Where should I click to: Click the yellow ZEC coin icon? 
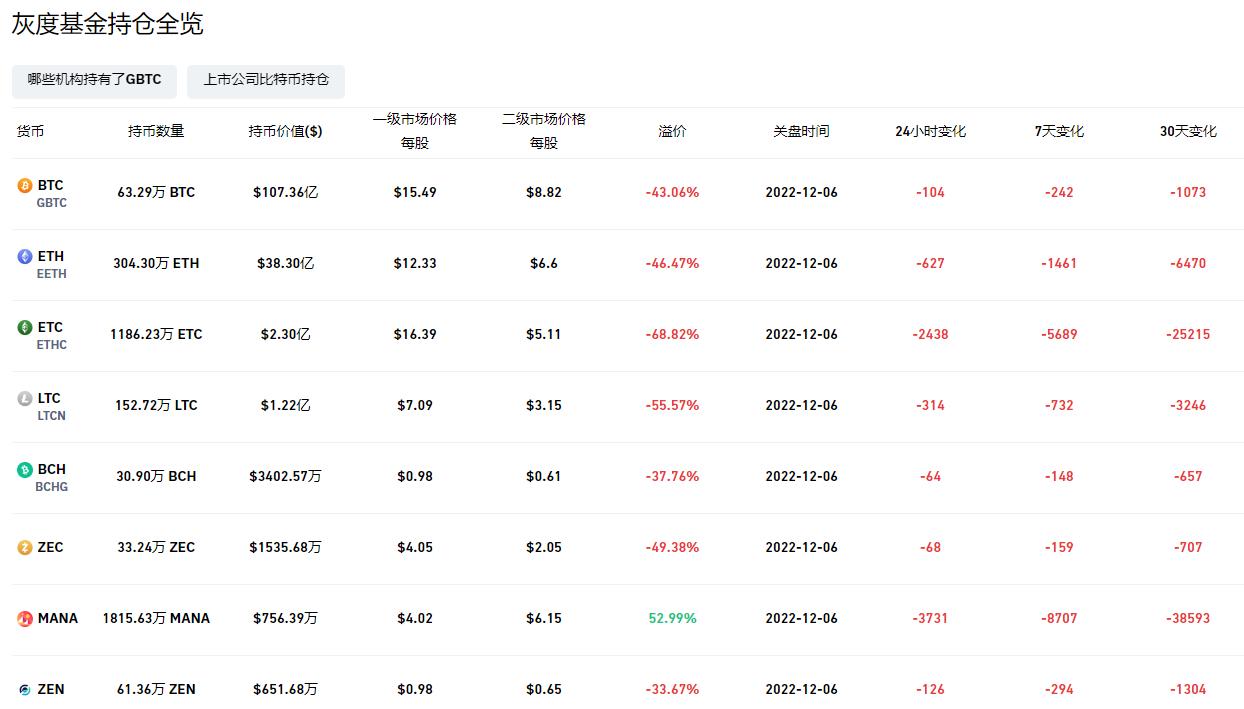tap(25, 547)
